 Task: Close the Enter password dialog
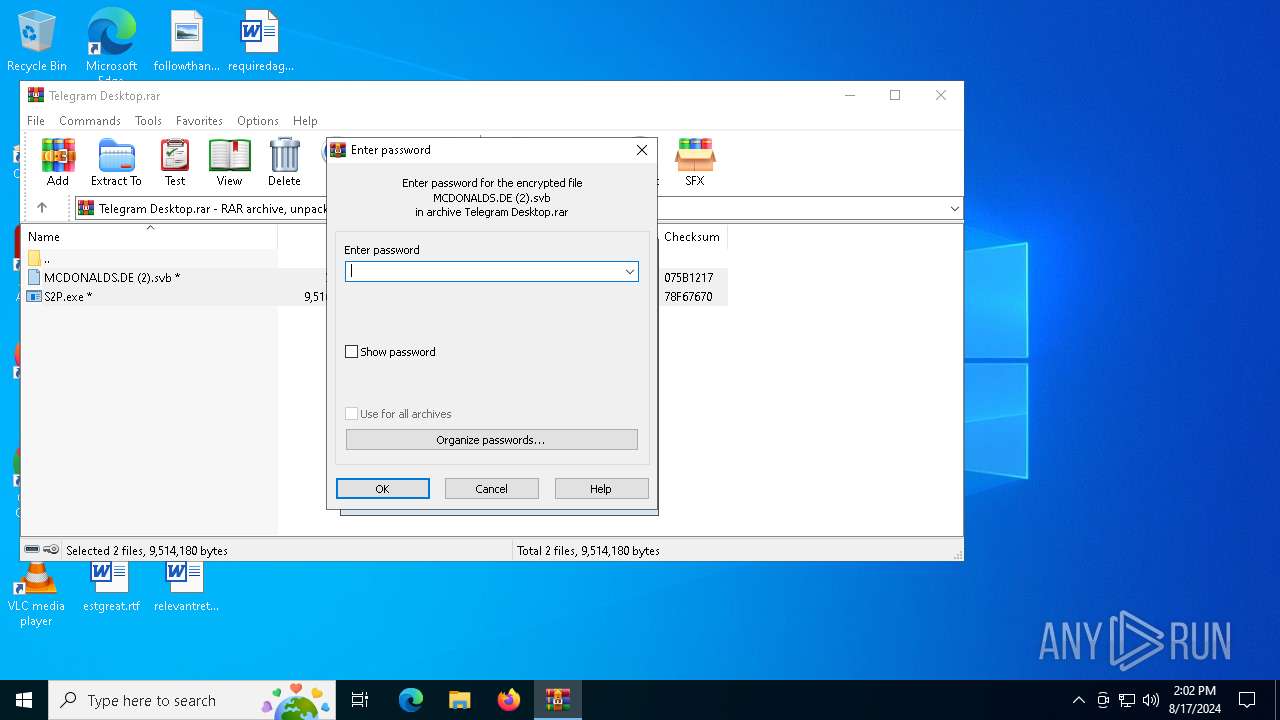642,150
